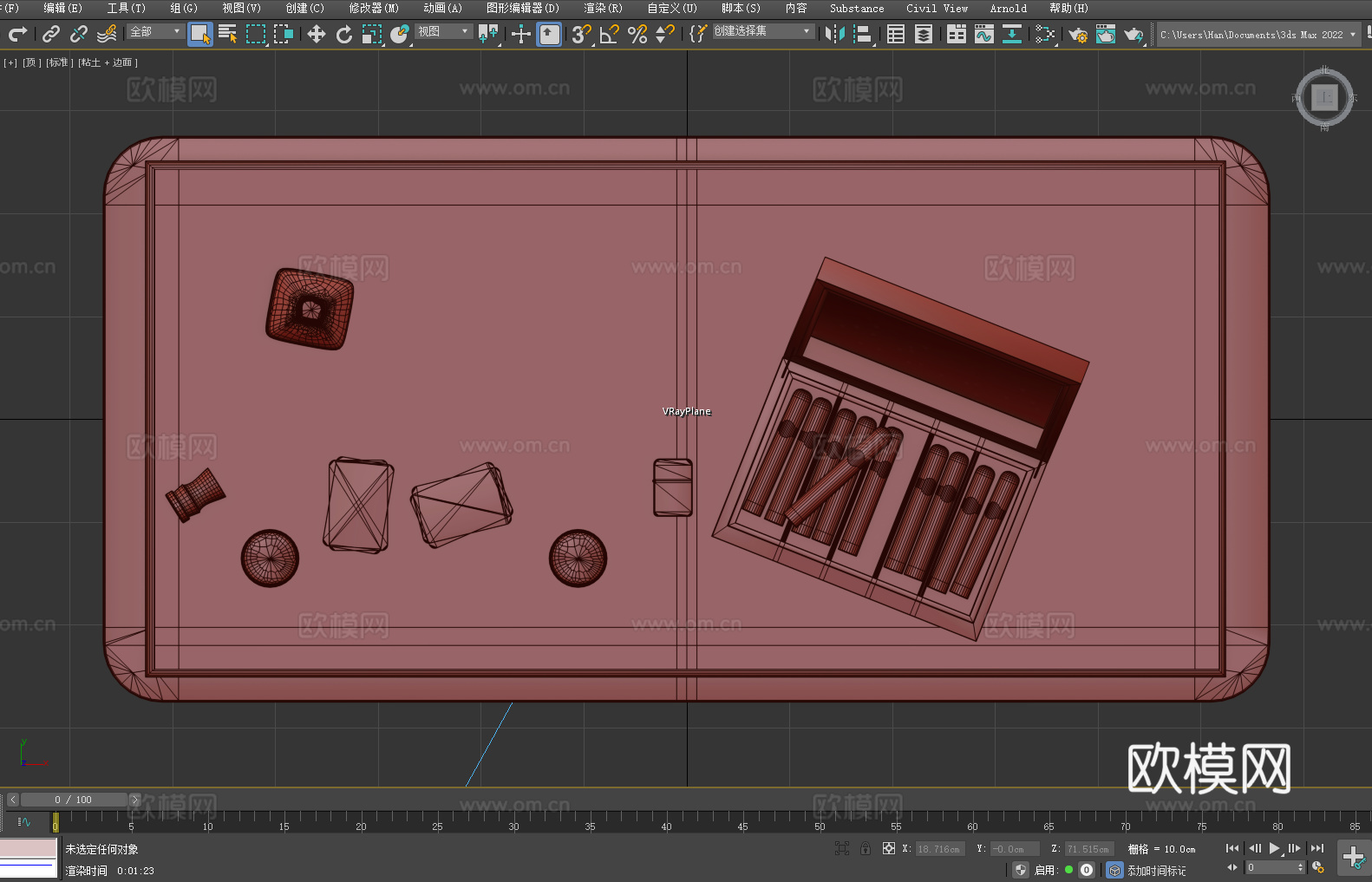Open the Render Setup teapot icon
The width and height of the screenshot is (1372, 882).
pos(1077,35)
